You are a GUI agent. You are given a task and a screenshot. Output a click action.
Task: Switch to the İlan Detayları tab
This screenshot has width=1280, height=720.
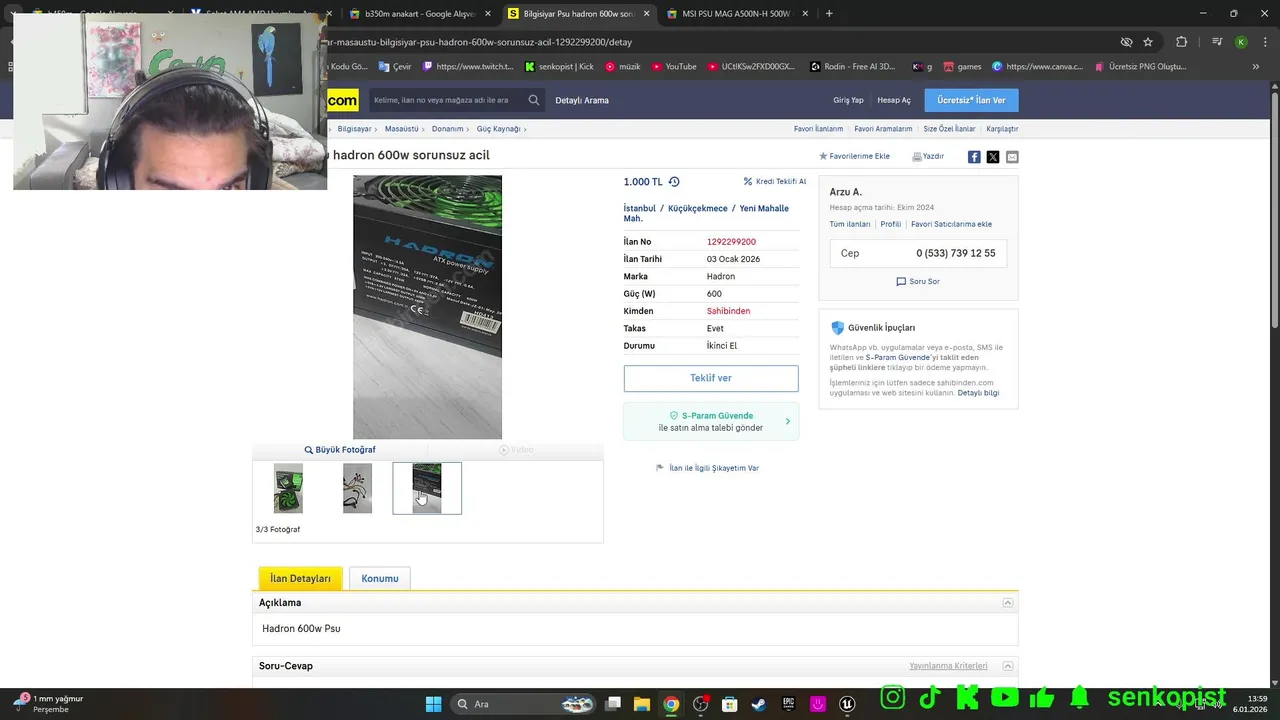(300, 578)
